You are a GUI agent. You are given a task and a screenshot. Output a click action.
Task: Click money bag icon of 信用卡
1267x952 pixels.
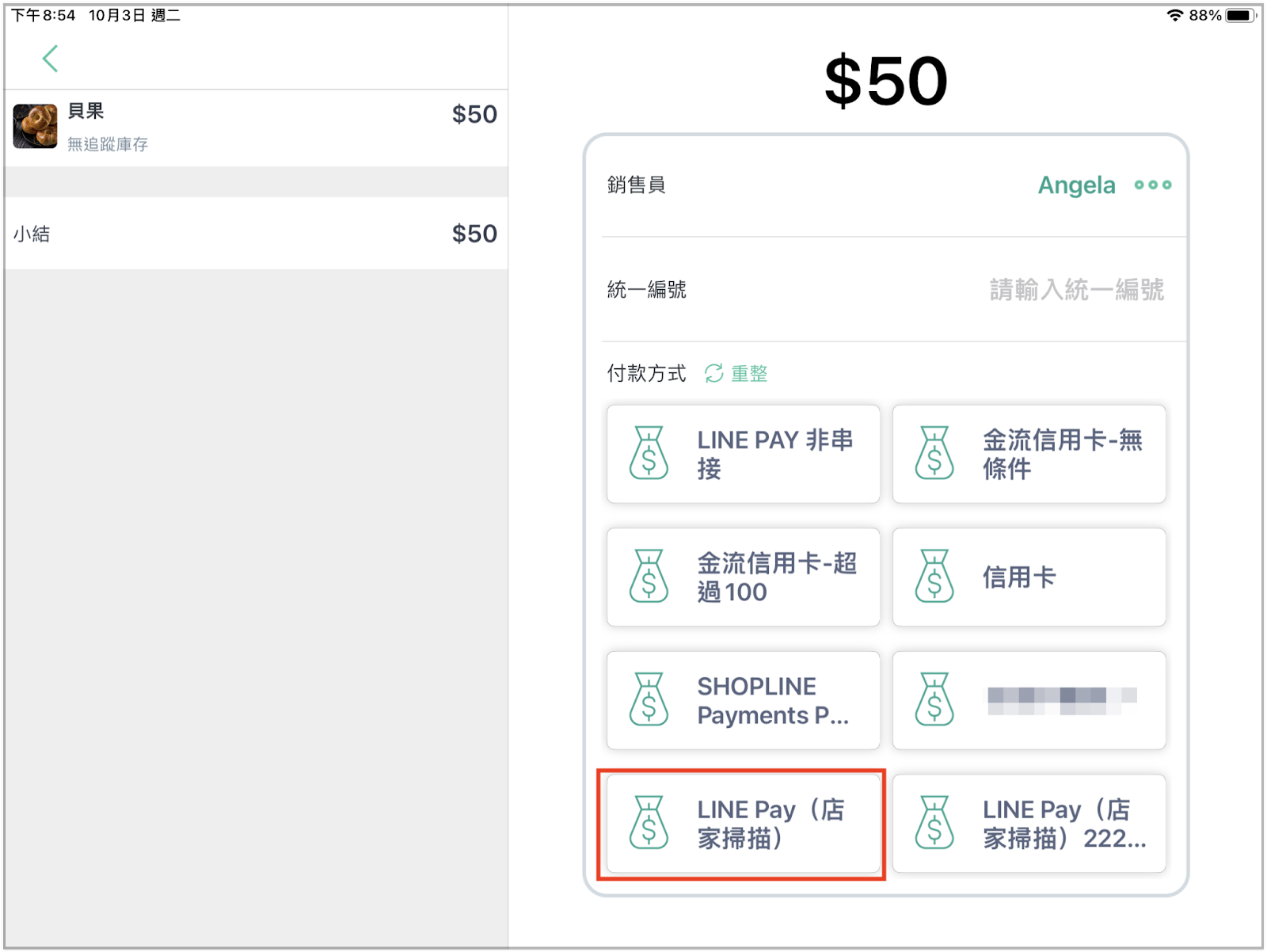click(x=934, y=577)
